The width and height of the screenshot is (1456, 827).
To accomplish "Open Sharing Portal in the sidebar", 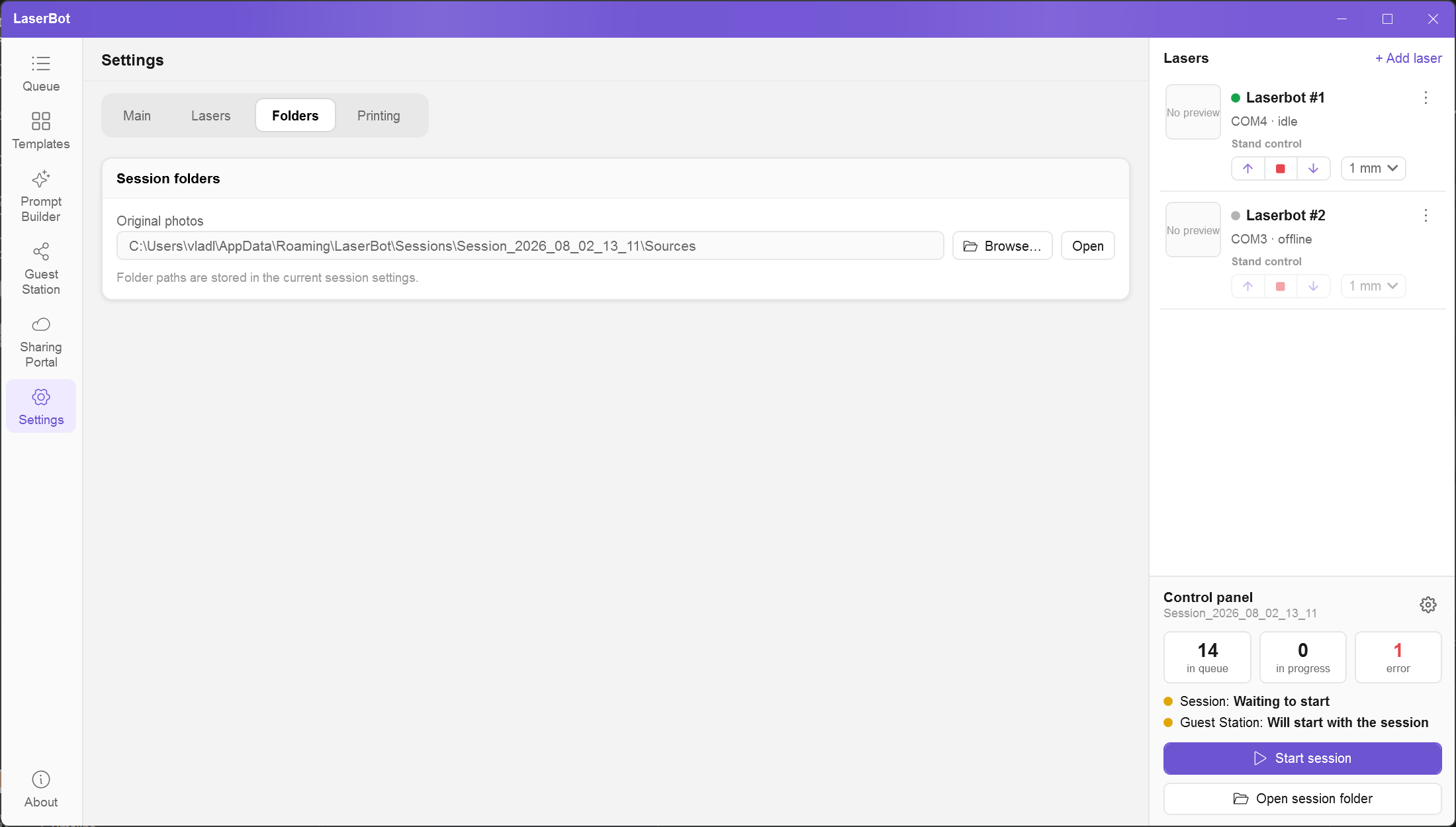I will click(x=41, y=342).
